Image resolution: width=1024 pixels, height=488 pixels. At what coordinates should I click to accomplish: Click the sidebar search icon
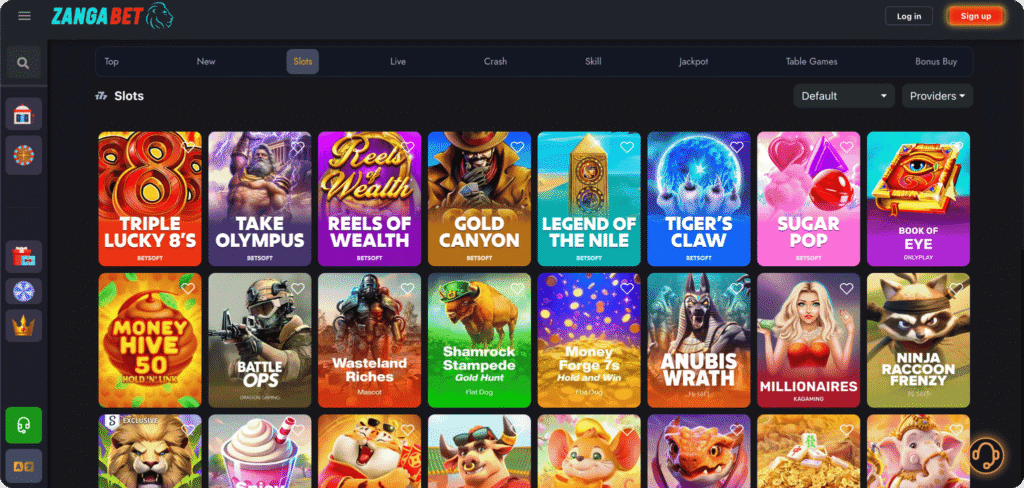pyautogui.click(x=24, y=63)
